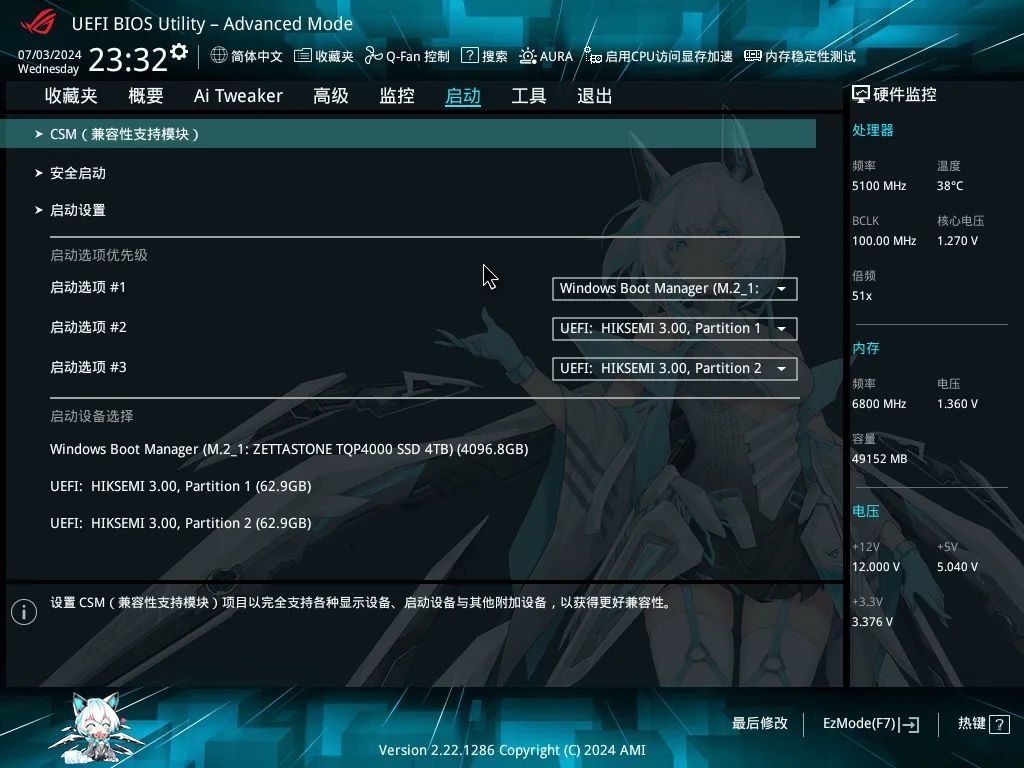This screenshot has width=1024, height=768.
Task: Click the 12.000 V reading
Action: point(876,567)
